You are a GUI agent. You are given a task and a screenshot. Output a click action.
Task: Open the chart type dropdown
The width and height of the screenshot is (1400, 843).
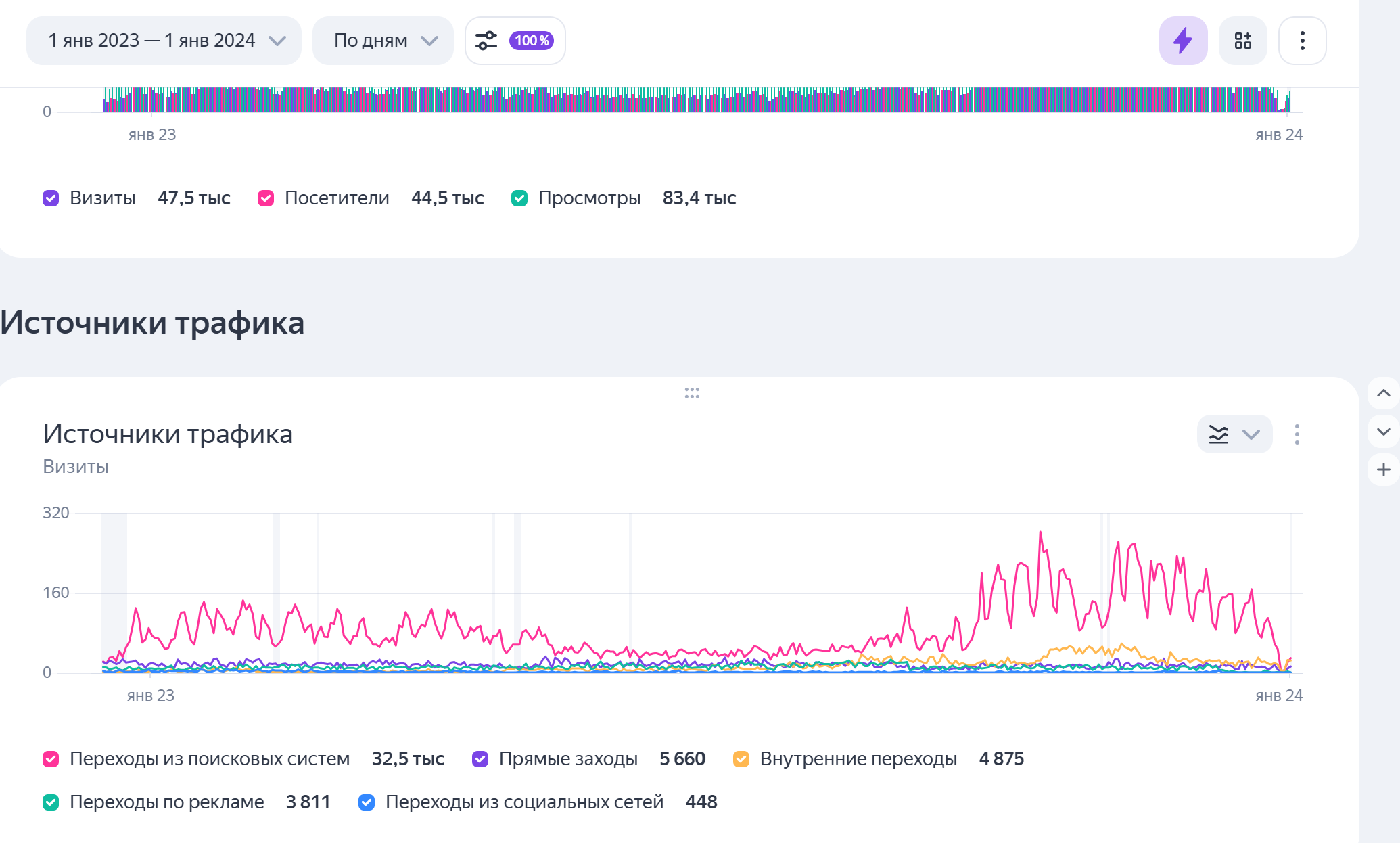[x=1234, y=434]
